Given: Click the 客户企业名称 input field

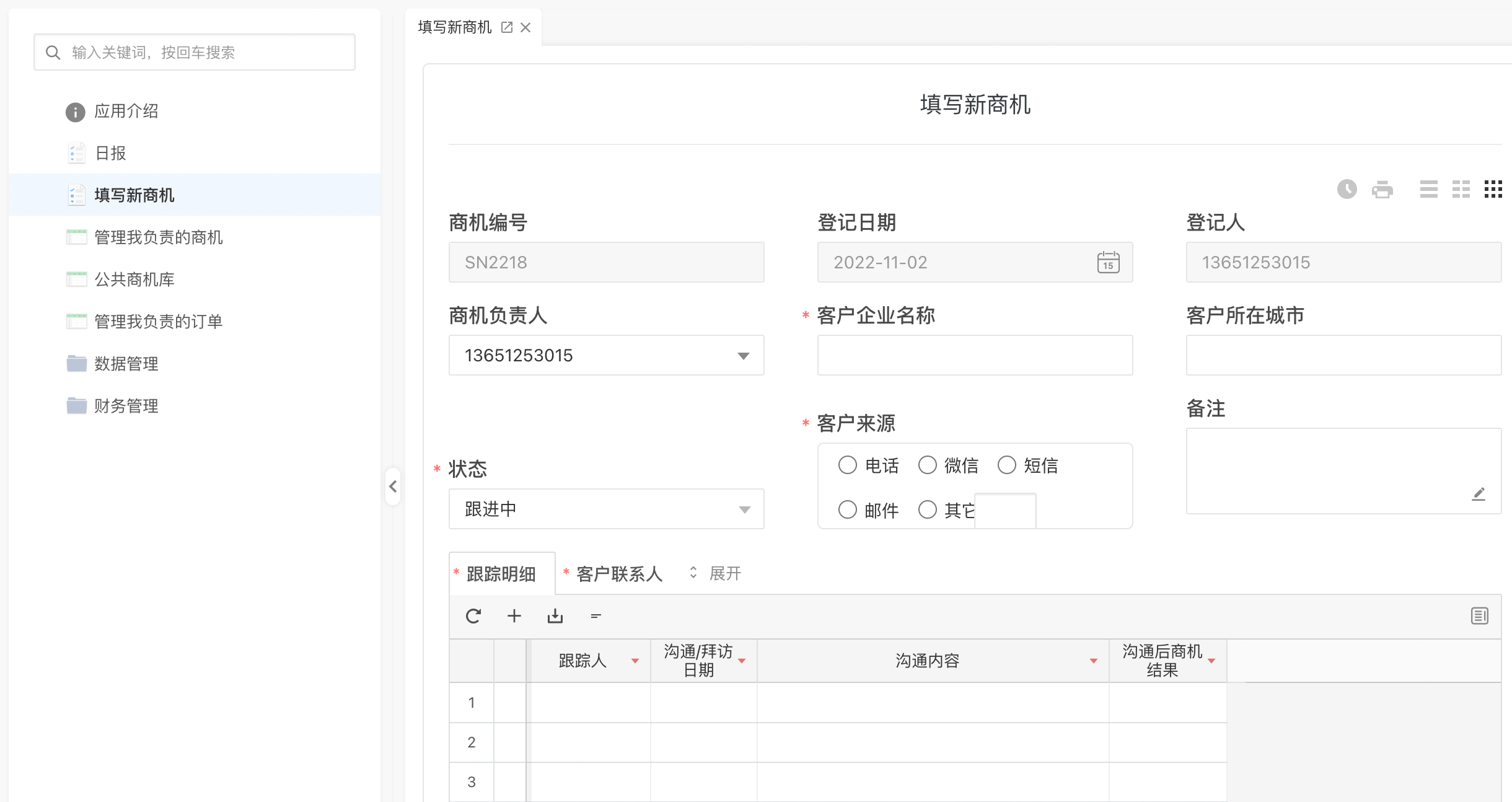Looking at the screenshot, I should [974, 356].
